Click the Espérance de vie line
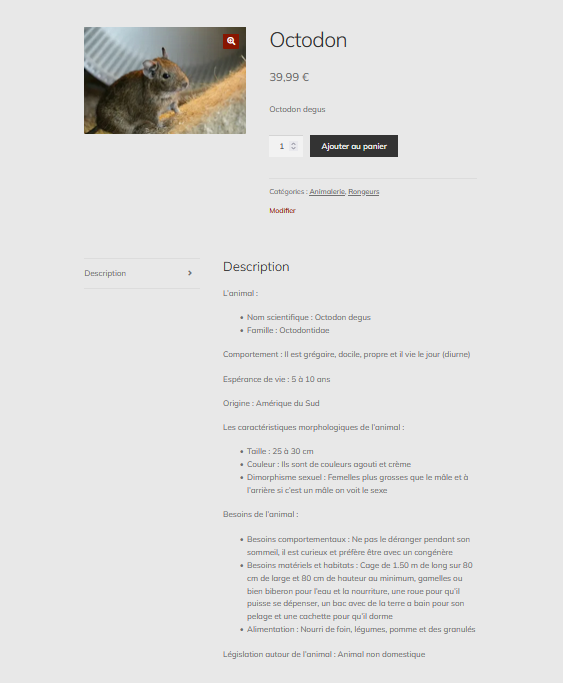 pyautogui.click(x=276, y=379)
